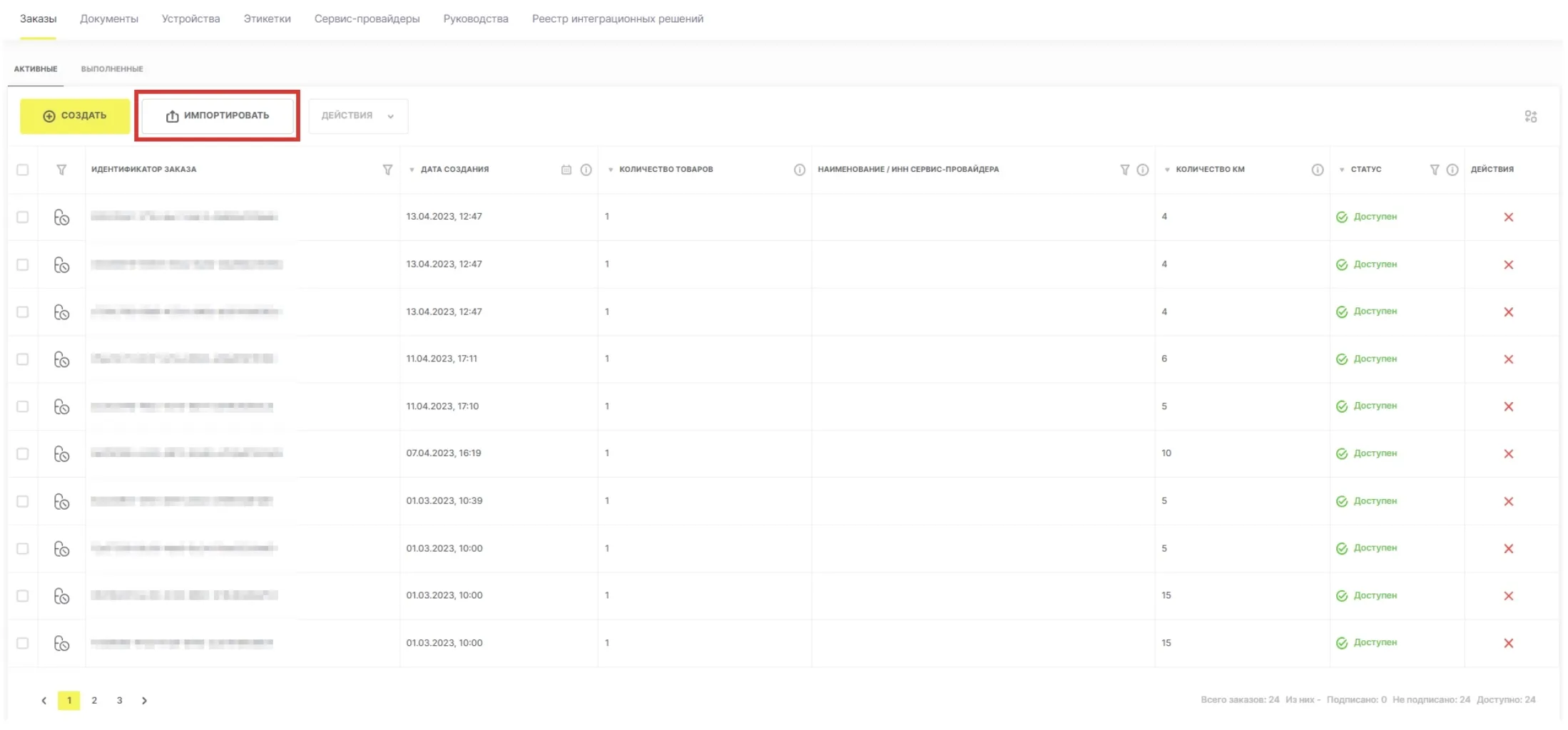Select checkbox of order dated 07.04.2023, 16:19
Viewport: 1568px width, 730px height.
coord(23,454)
